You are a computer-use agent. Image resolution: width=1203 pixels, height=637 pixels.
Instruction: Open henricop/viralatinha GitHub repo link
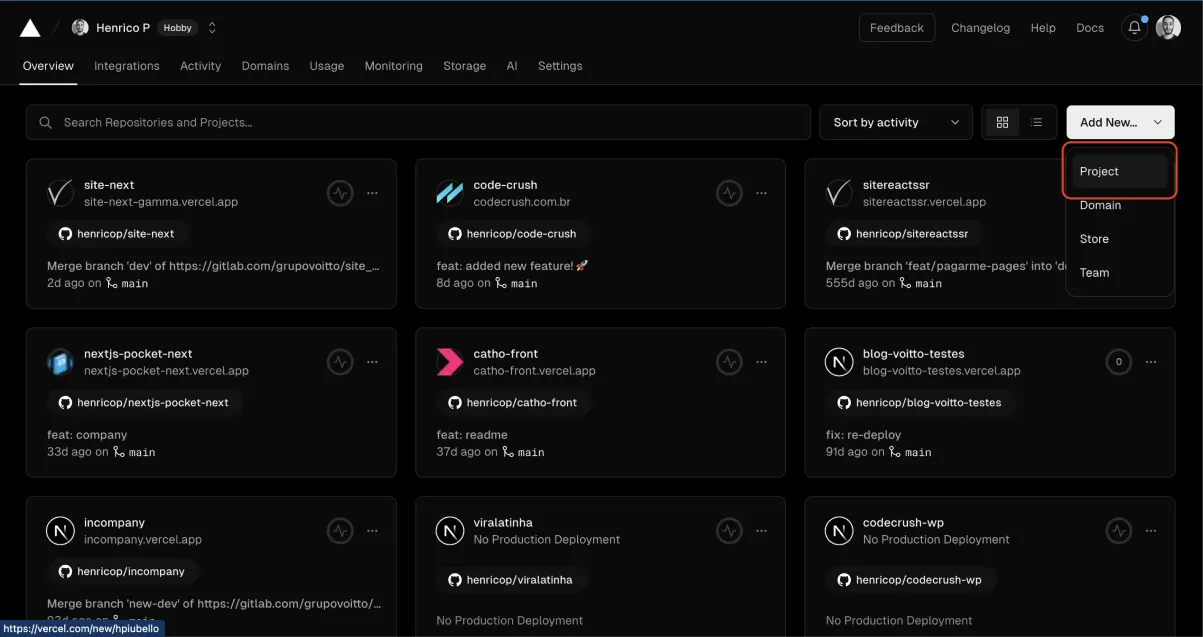[511, 580]
